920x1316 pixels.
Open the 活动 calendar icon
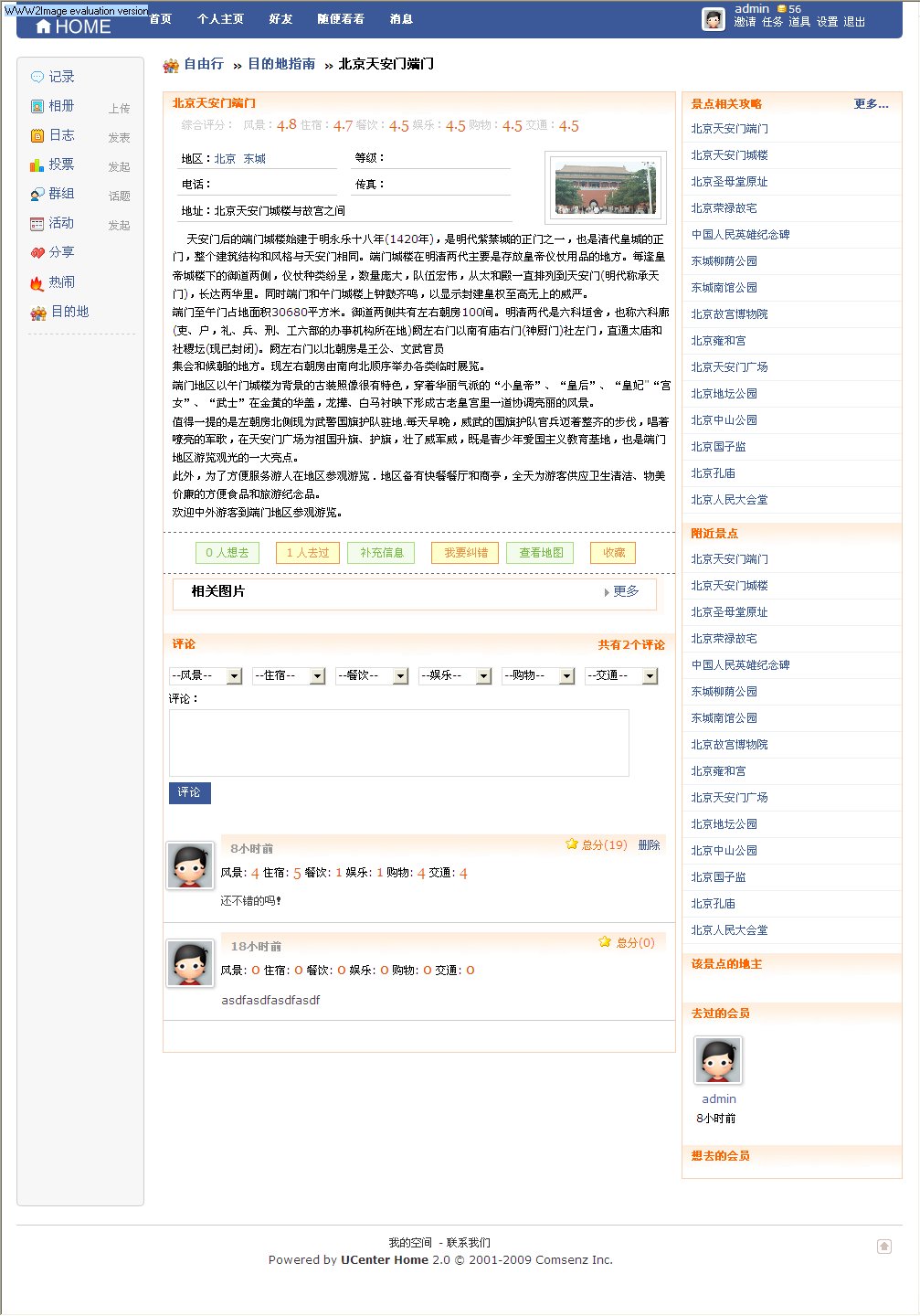point(37,223)
